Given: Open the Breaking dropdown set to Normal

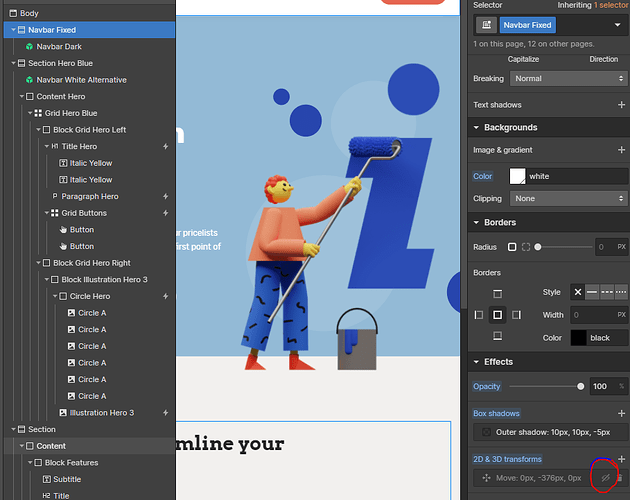Looking at the screenshot, I should point(569,79).
